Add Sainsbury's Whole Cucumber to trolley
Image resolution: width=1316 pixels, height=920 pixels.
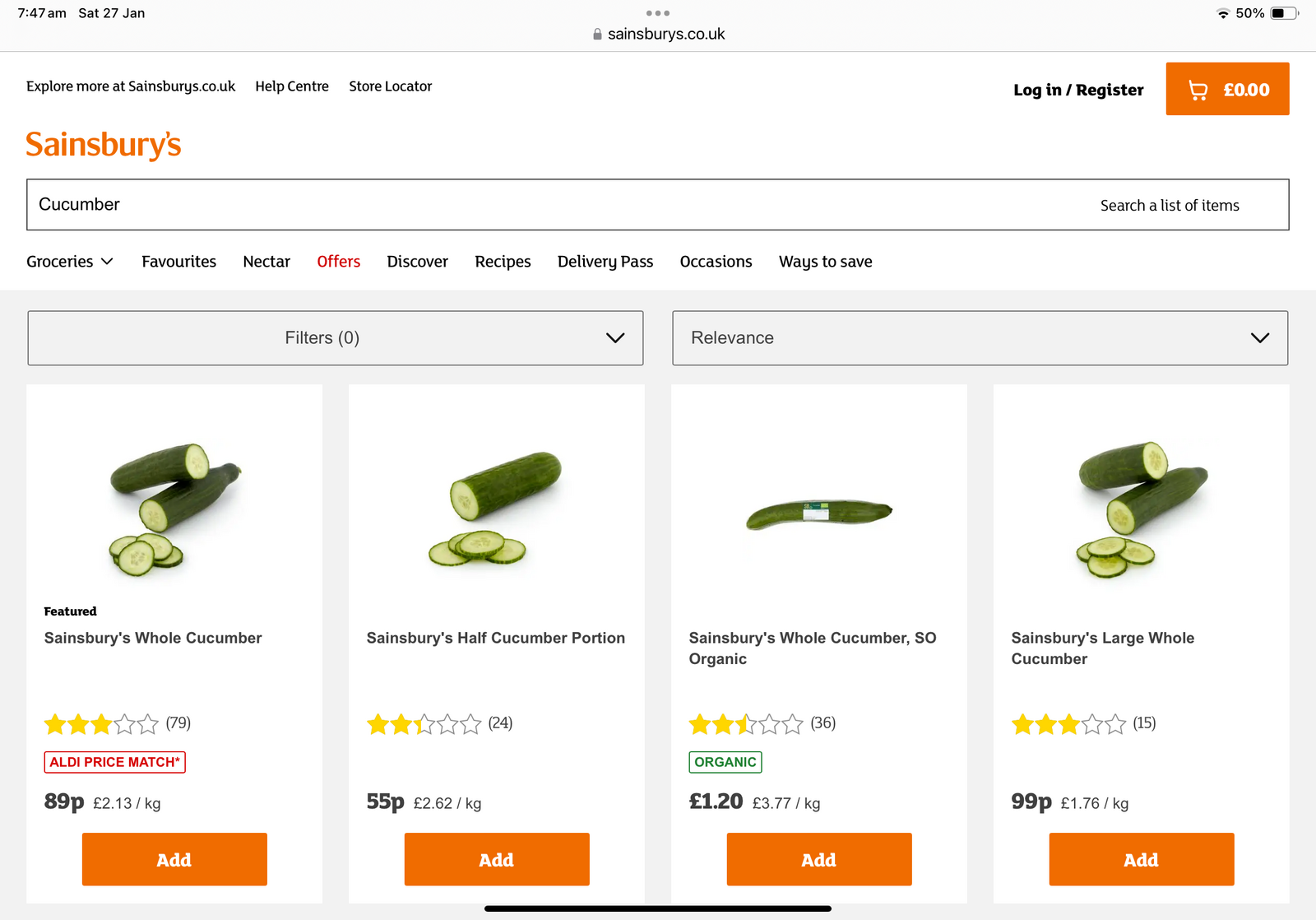174,860
